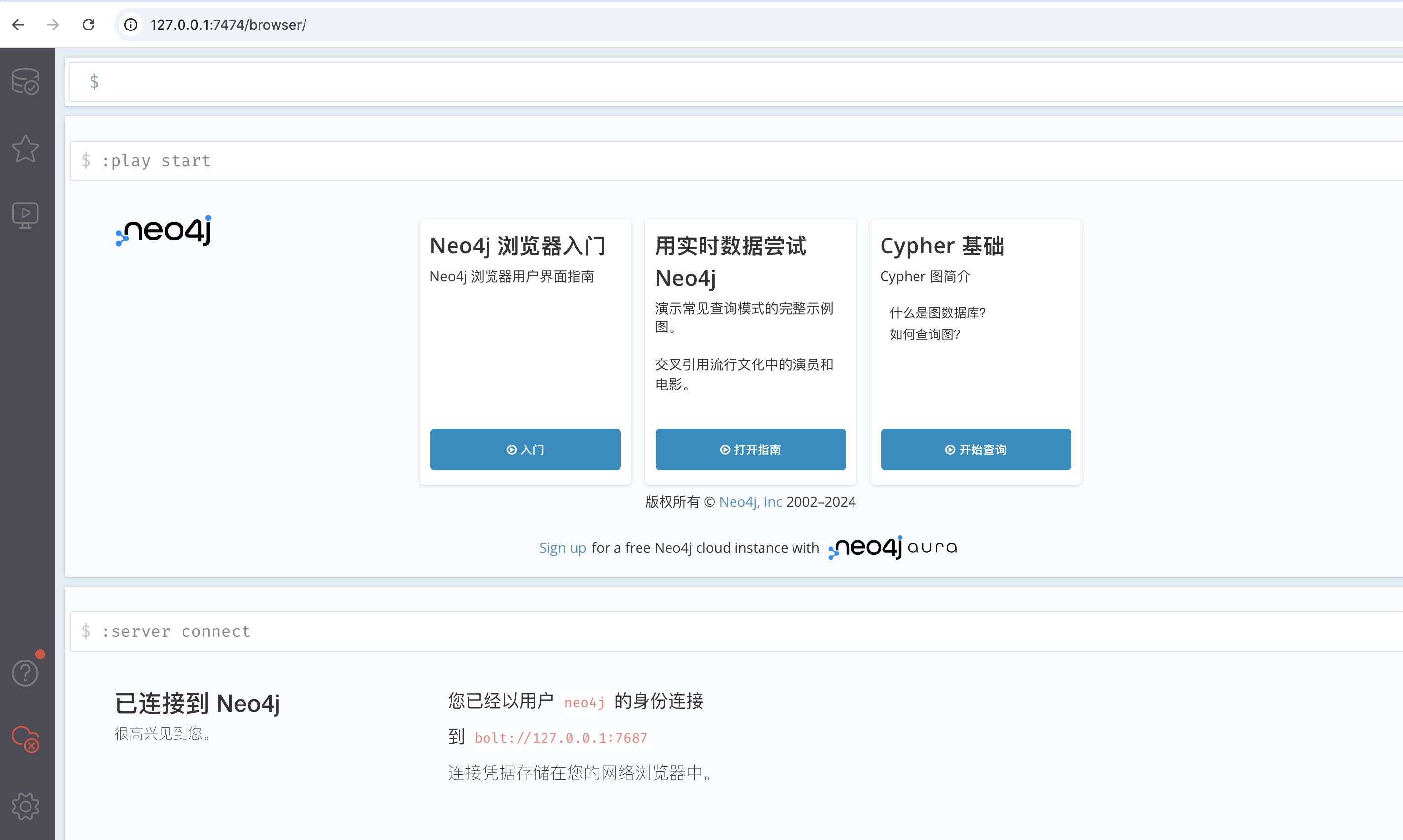The image size is (1403, 840).
Task: Follow the Sign up link for Aura
Action: (562, 548)
